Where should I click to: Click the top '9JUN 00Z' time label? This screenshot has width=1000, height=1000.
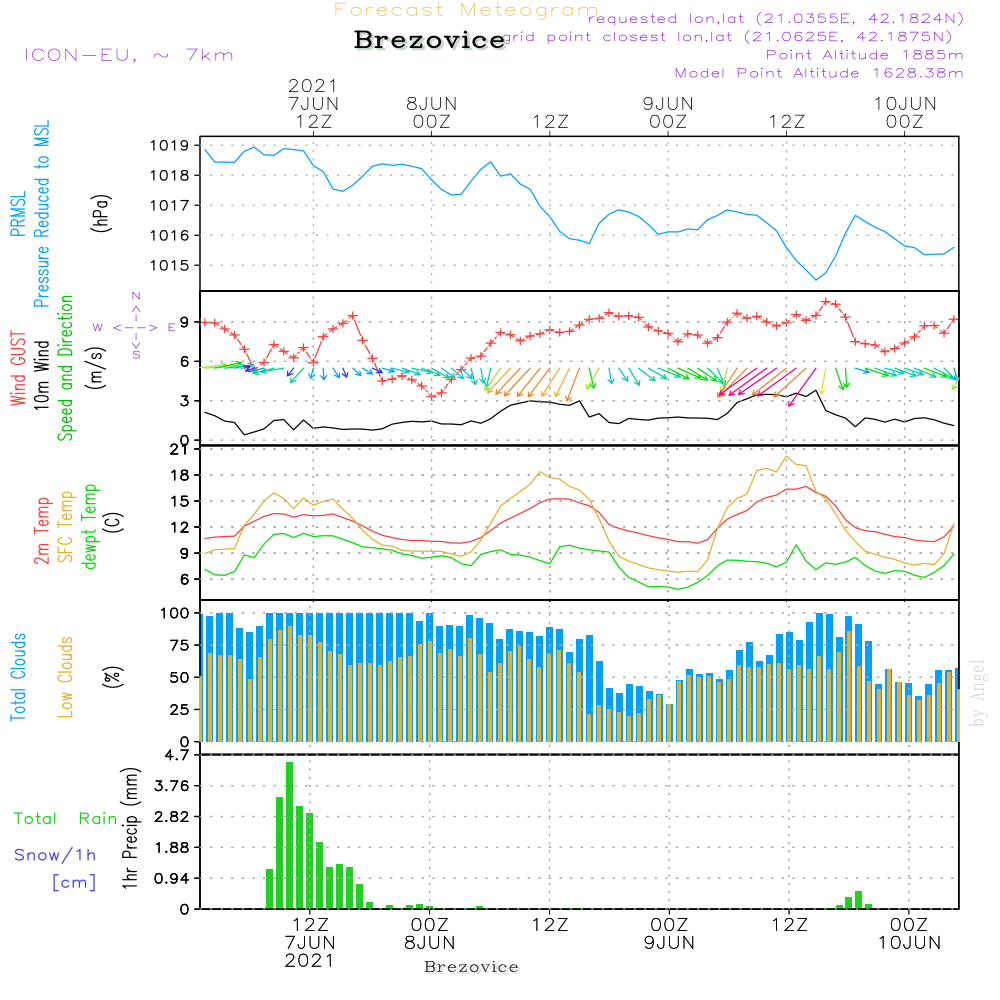coord(668,113)
